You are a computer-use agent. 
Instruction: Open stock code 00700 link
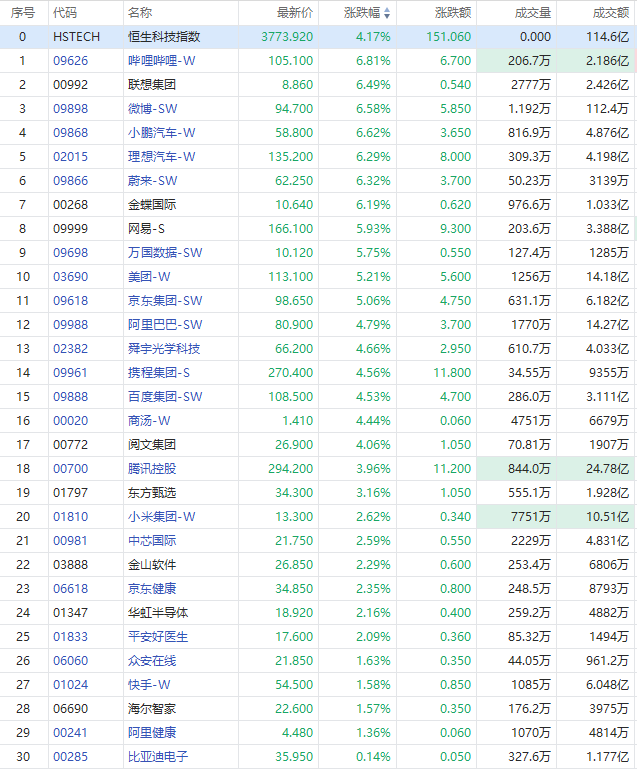coord(71,468)
